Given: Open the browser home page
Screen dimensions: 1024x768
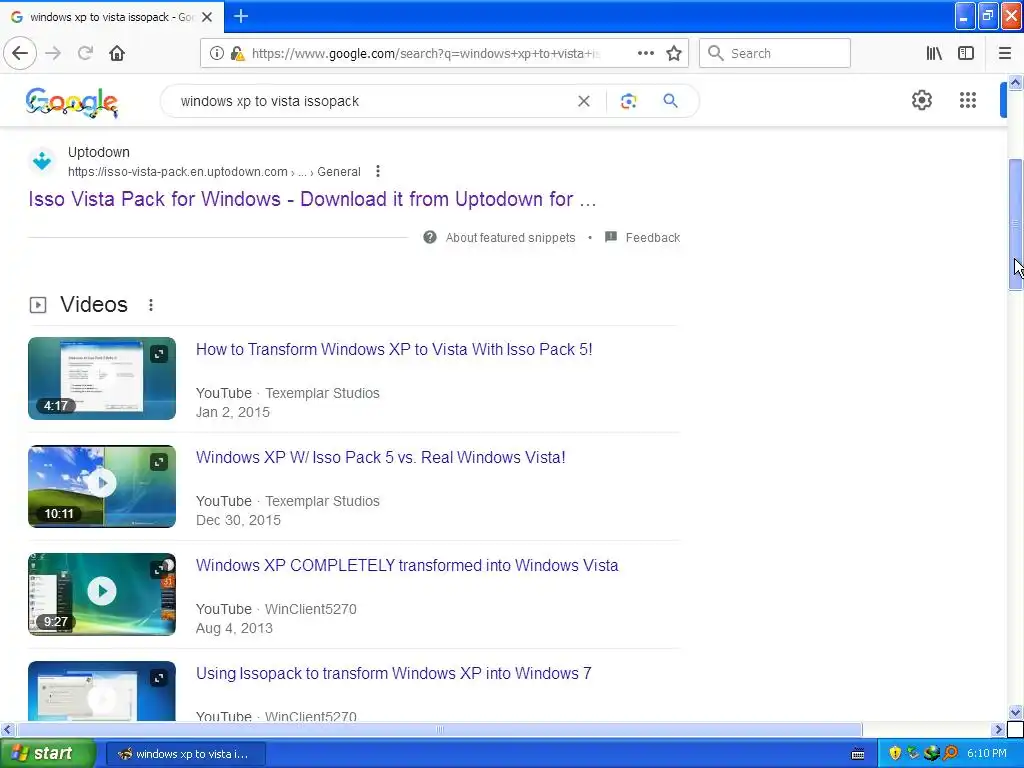Looking at the screenshot, I should point(117,54).
